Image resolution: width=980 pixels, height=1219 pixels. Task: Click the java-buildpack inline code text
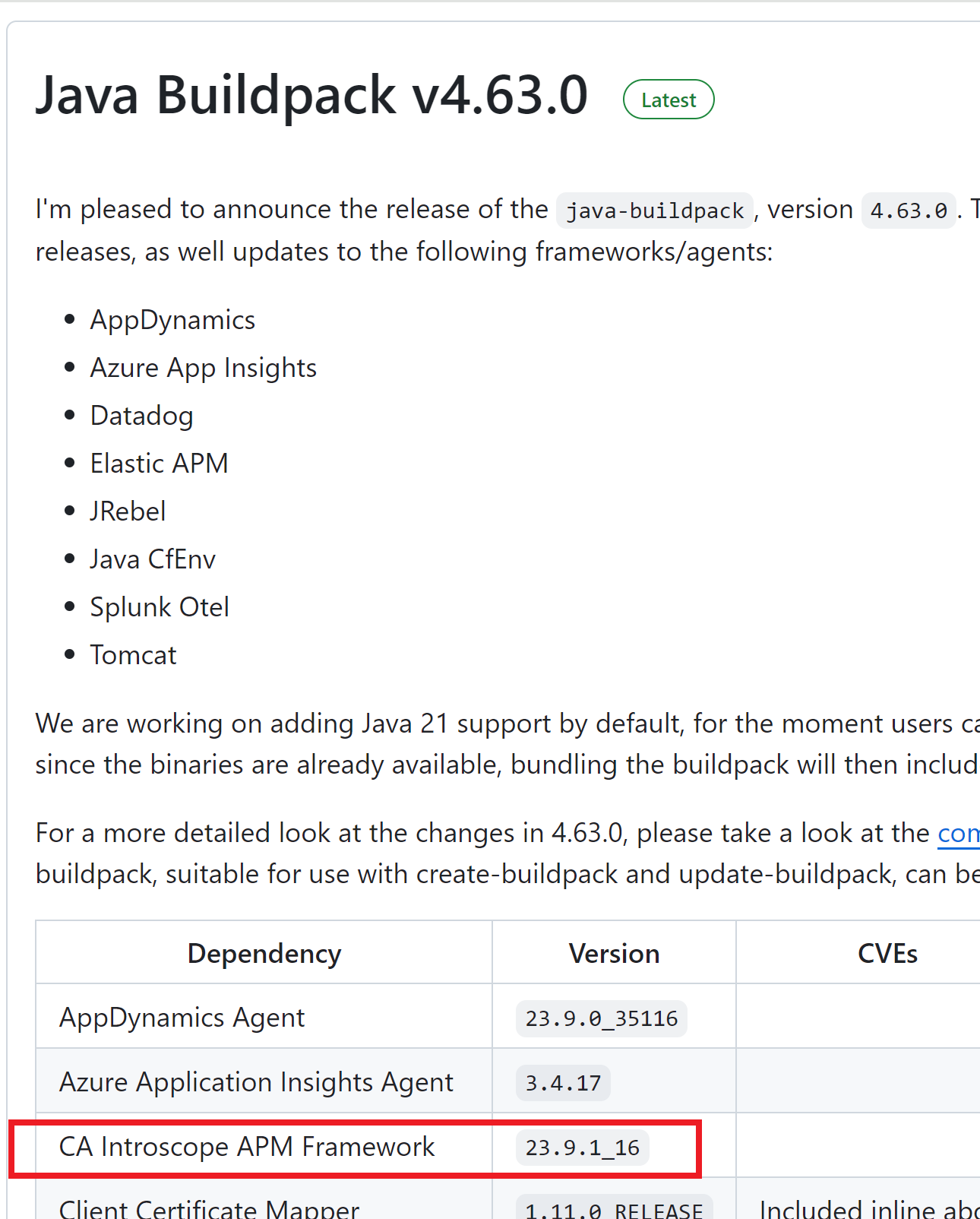[x=655, y=211]
